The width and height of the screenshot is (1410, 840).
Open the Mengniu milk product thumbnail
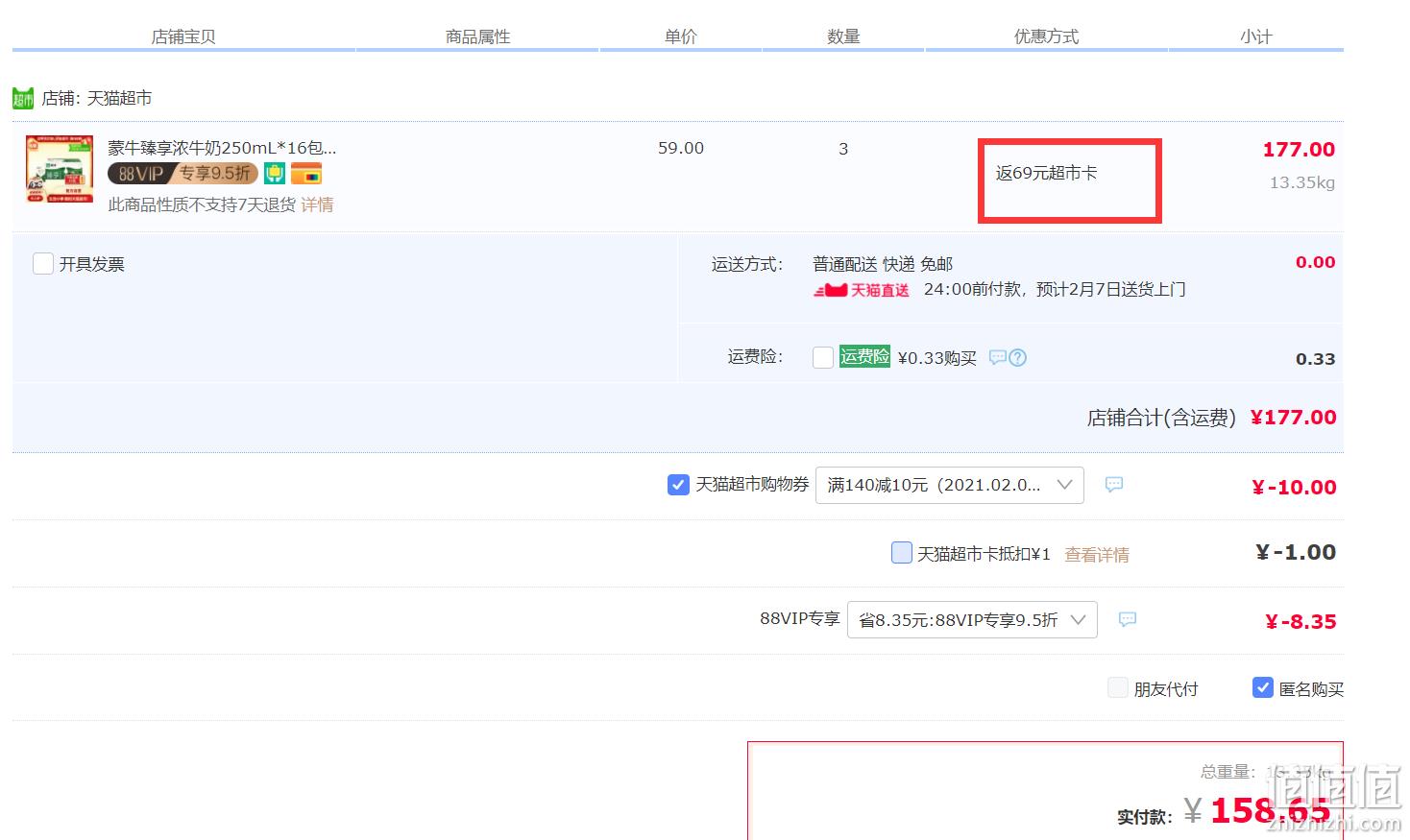pyautogui.click(x=60, y=169)
